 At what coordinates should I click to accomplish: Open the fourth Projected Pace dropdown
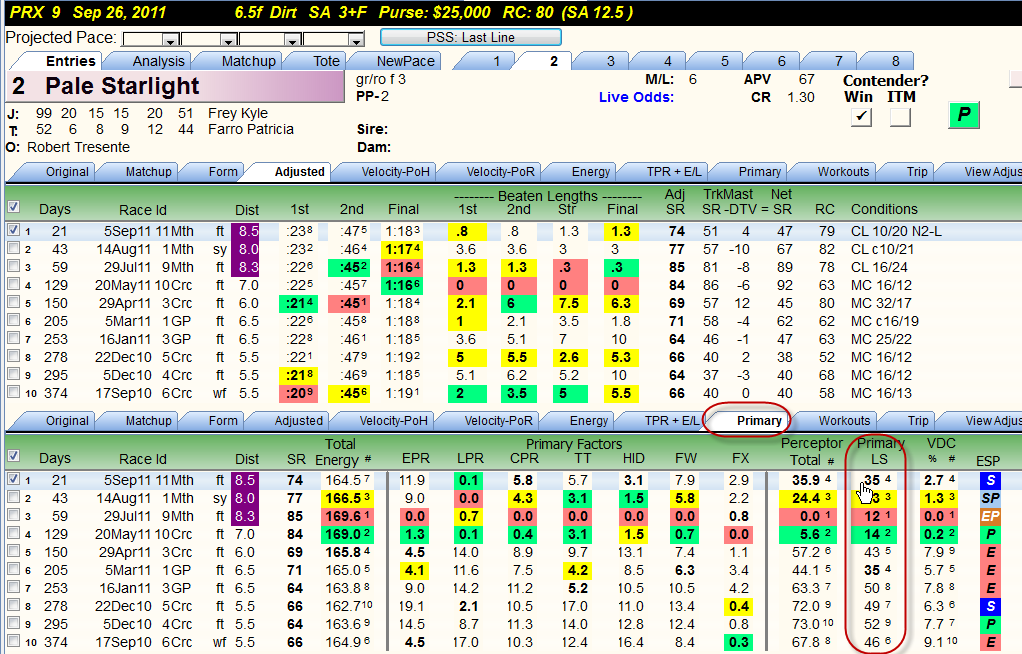[x=355, y=40]
